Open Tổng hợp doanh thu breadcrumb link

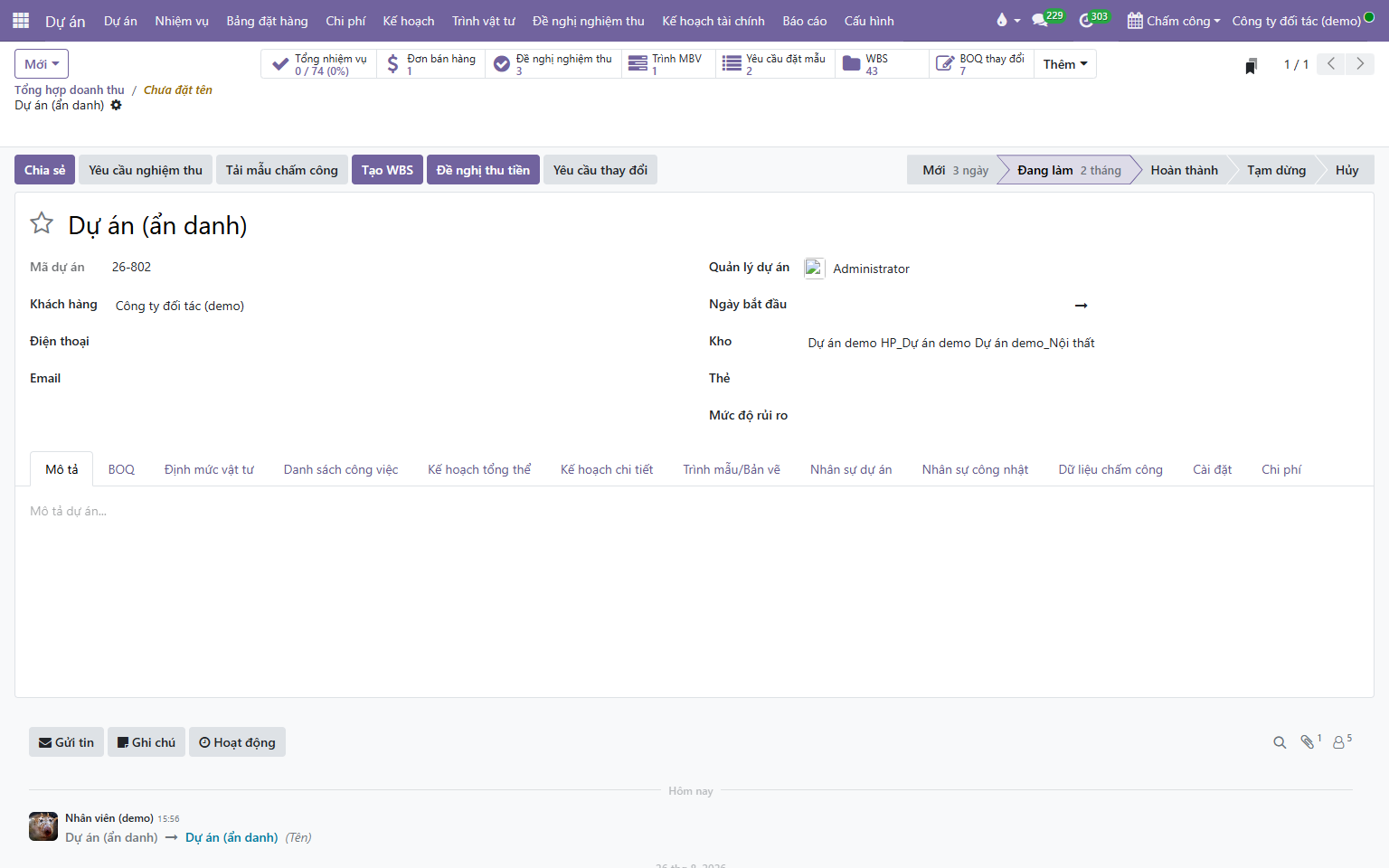(70, 90)
